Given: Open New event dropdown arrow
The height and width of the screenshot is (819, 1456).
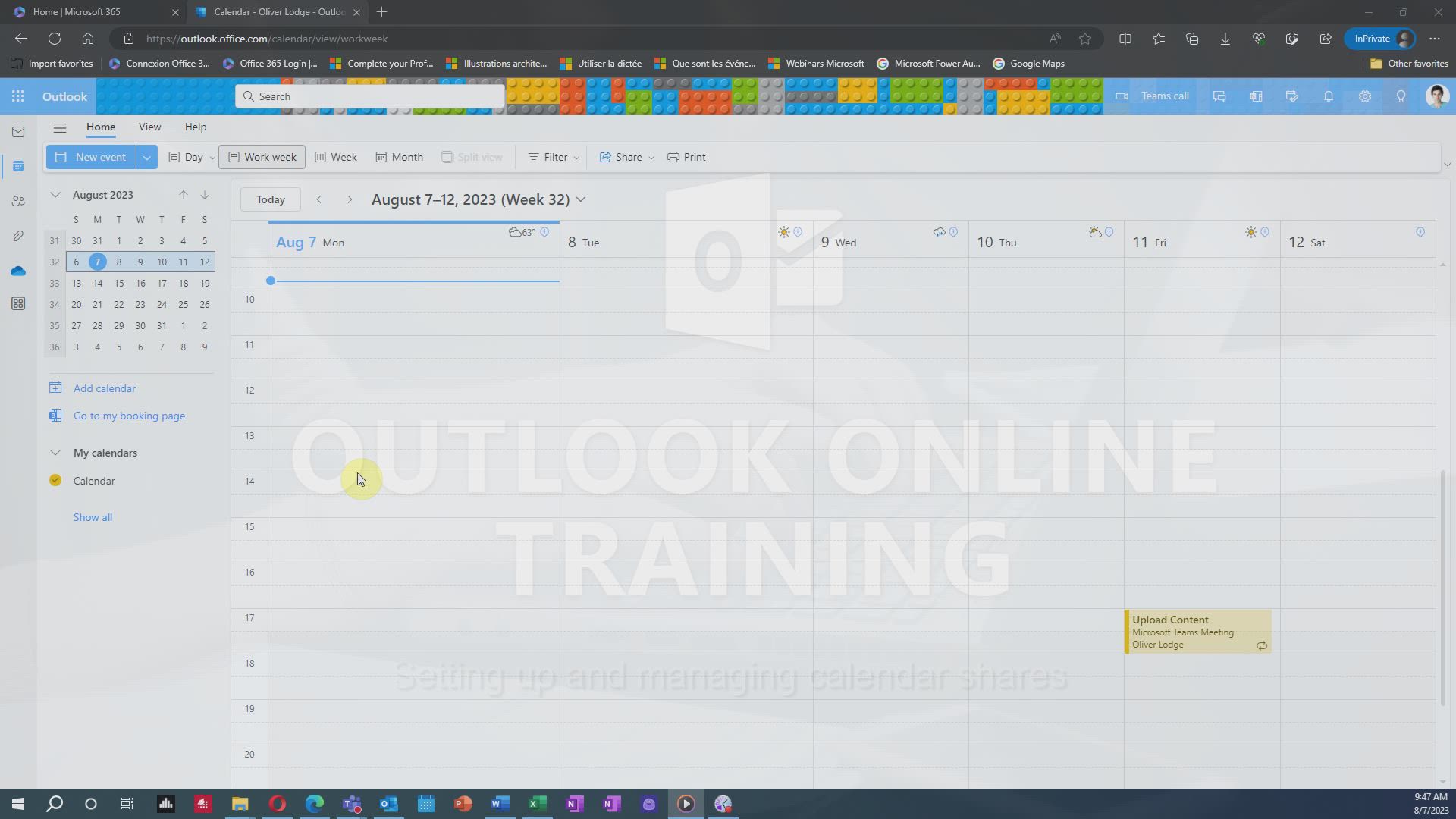Looking at the screenshot, I should (x=146, y=157).
